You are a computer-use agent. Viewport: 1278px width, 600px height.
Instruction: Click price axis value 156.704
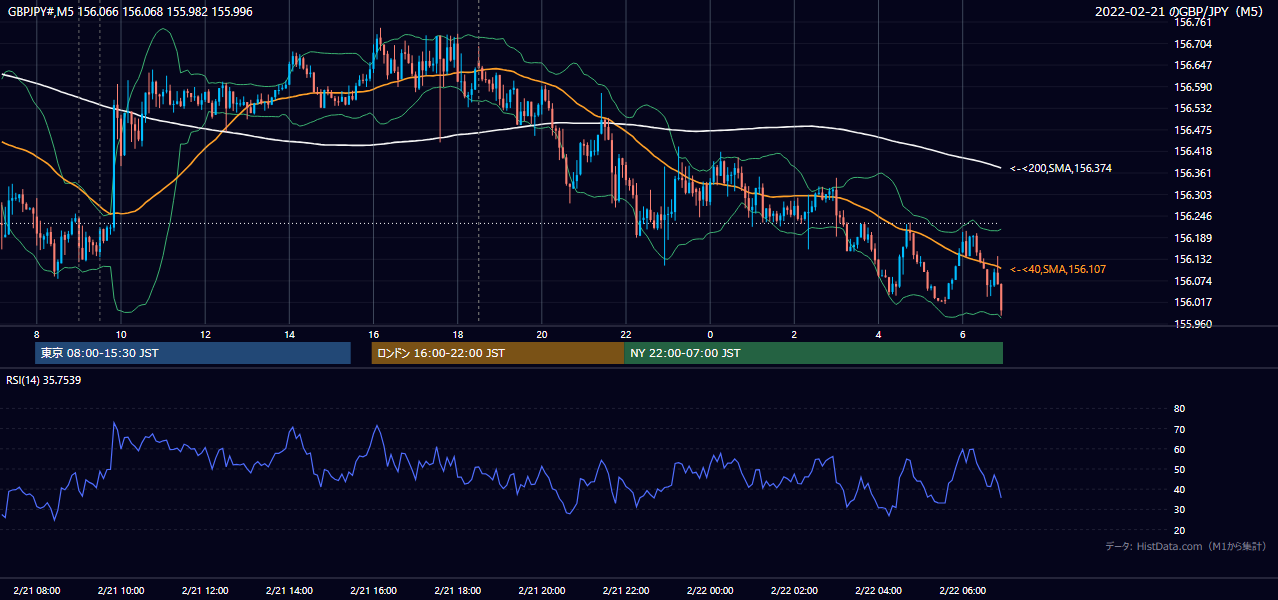point(1192,44)
